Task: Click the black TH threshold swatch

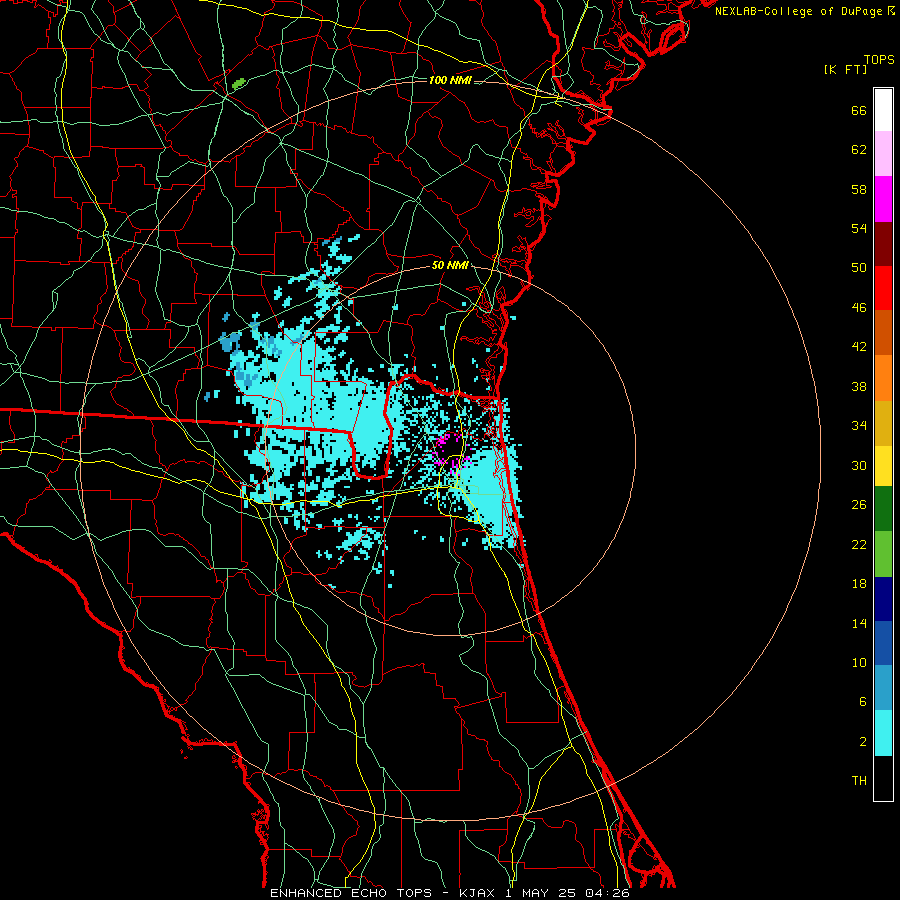Action: [883, 778]
